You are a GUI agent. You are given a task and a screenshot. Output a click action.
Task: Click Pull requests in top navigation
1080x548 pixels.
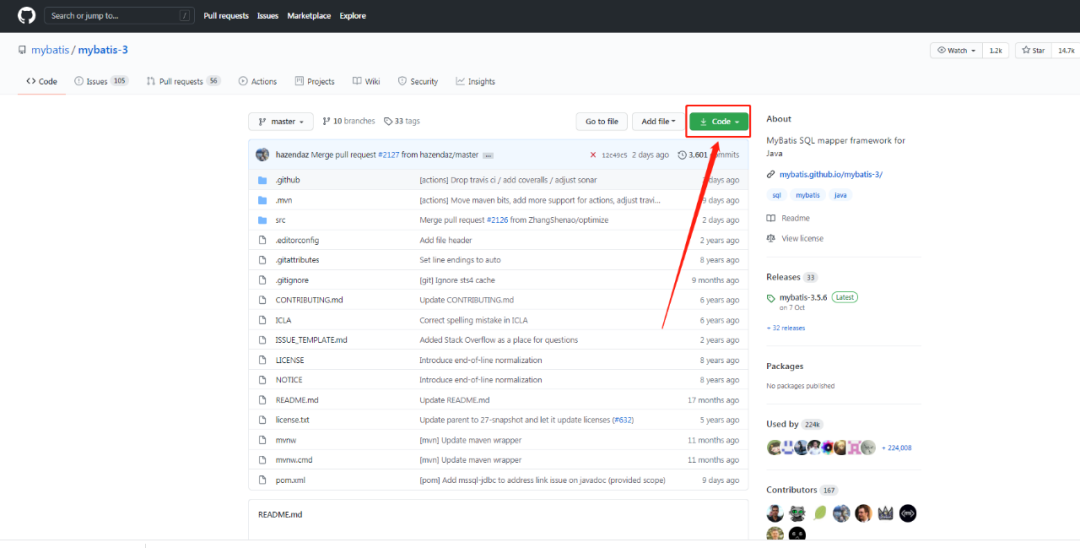coord(226,16)
